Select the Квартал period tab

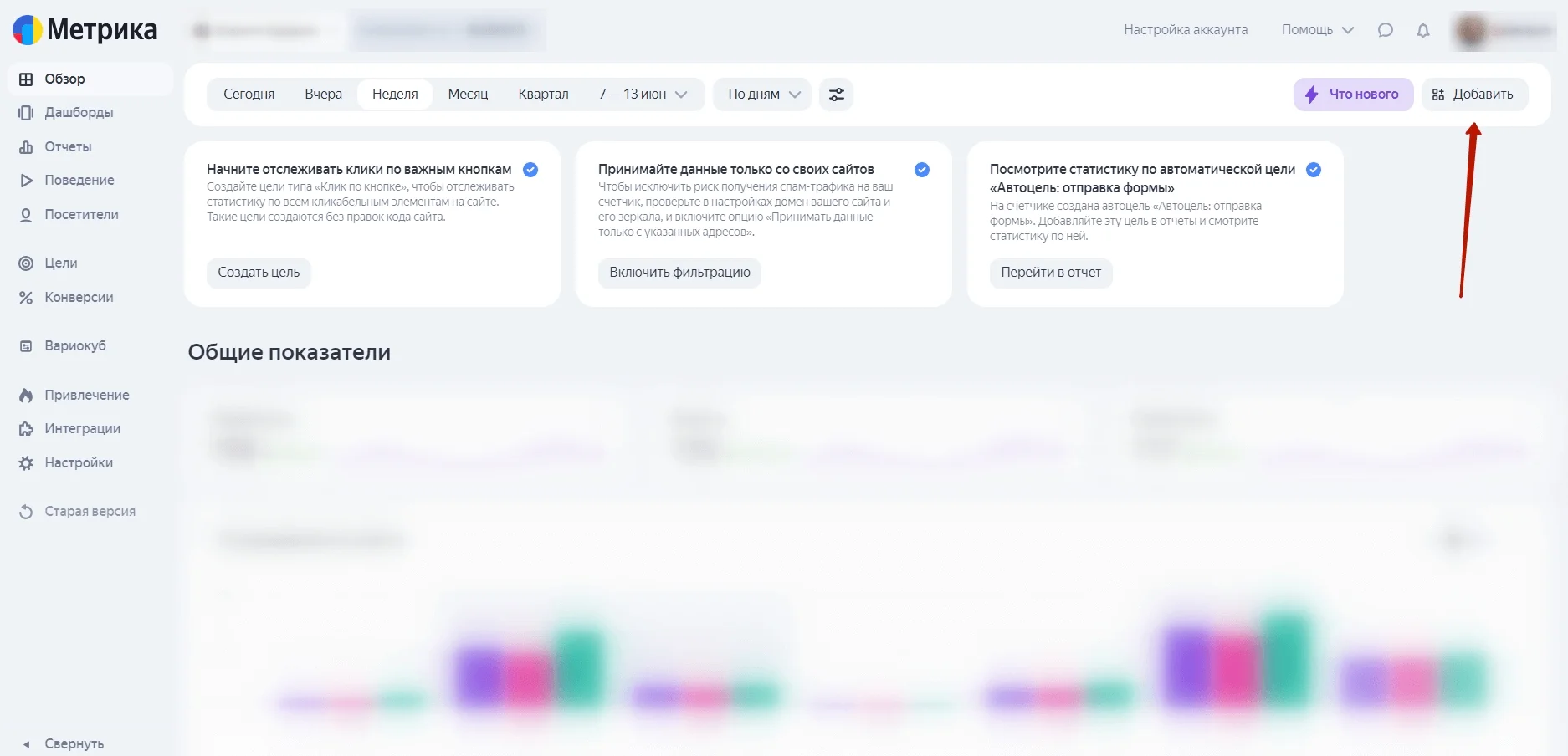click(x=543, y=94)
